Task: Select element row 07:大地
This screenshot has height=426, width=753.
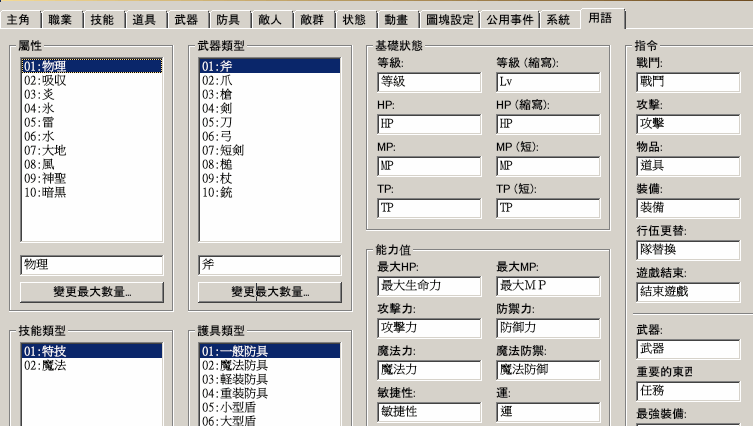Action: coord(92,150)
